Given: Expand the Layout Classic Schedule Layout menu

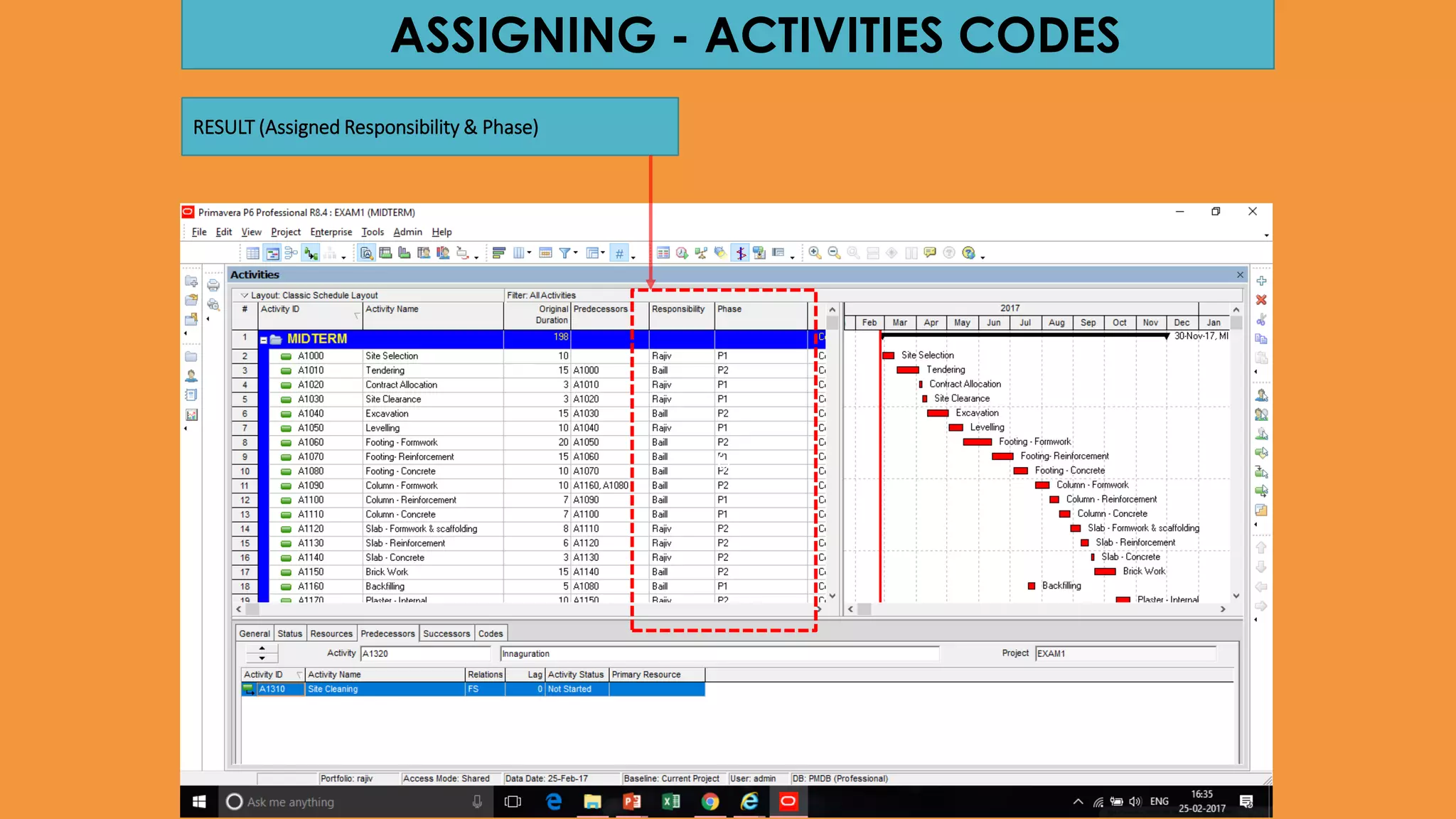Looking at the screenshot, I should 245,295.
